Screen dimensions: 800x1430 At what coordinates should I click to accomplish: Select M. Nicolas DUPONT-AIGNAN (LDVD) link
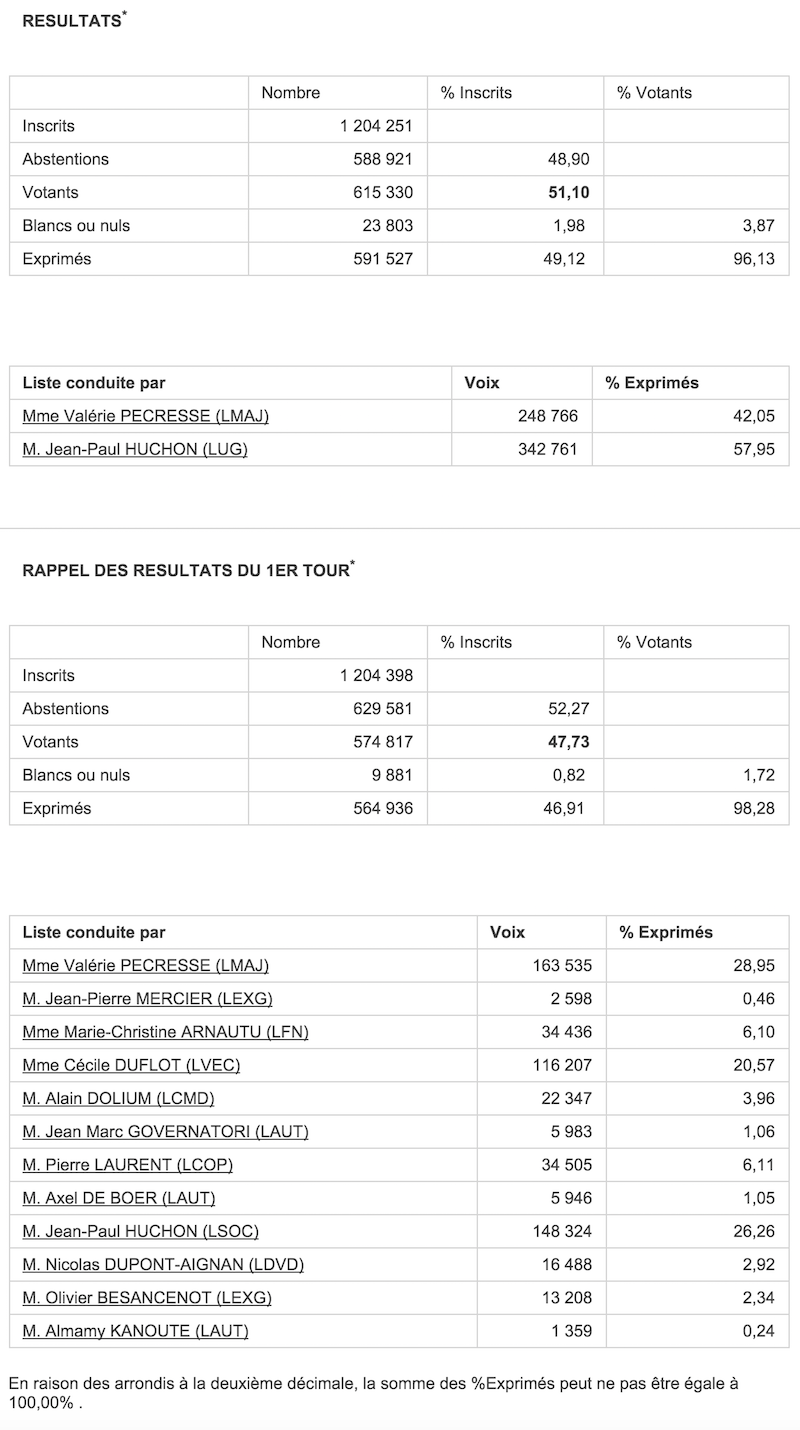point(163,1264)
